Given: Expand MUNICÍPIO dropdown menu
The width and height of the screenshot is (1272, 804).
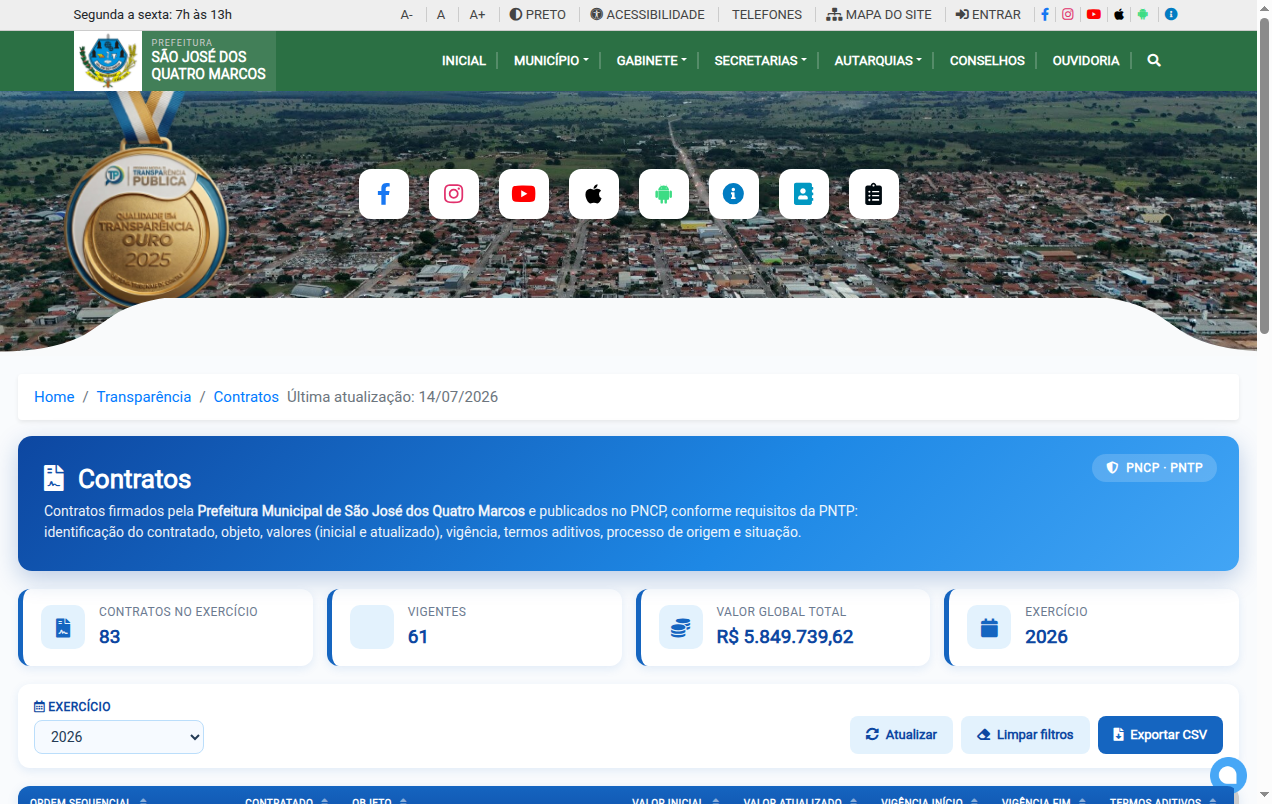Looking at the screenshot, I should 551,61.
